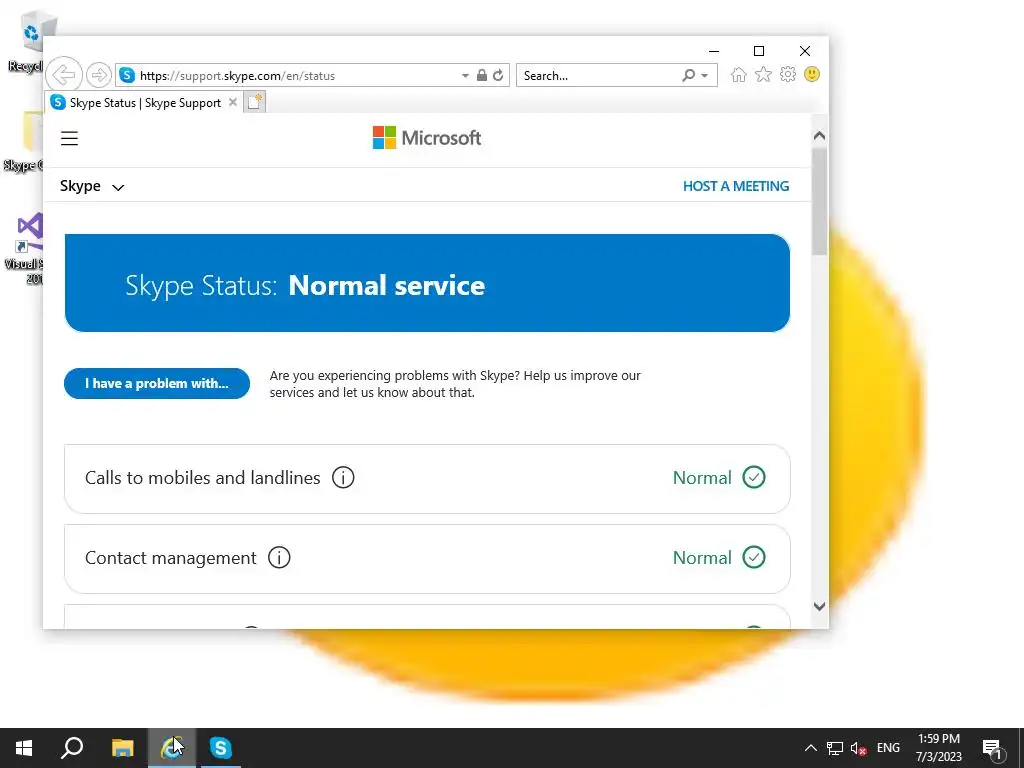Open the browser Home icon
This screenshot has height=768, width=1024.
[x=739, y=74]
